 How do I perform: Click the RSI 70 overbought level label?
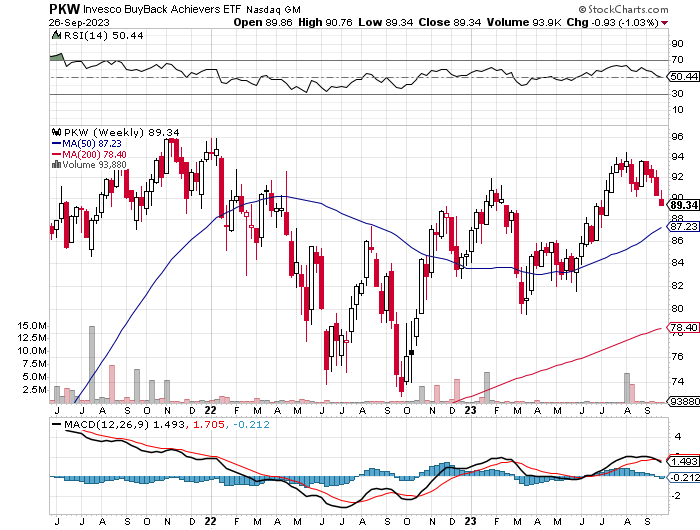click(677, 59)
